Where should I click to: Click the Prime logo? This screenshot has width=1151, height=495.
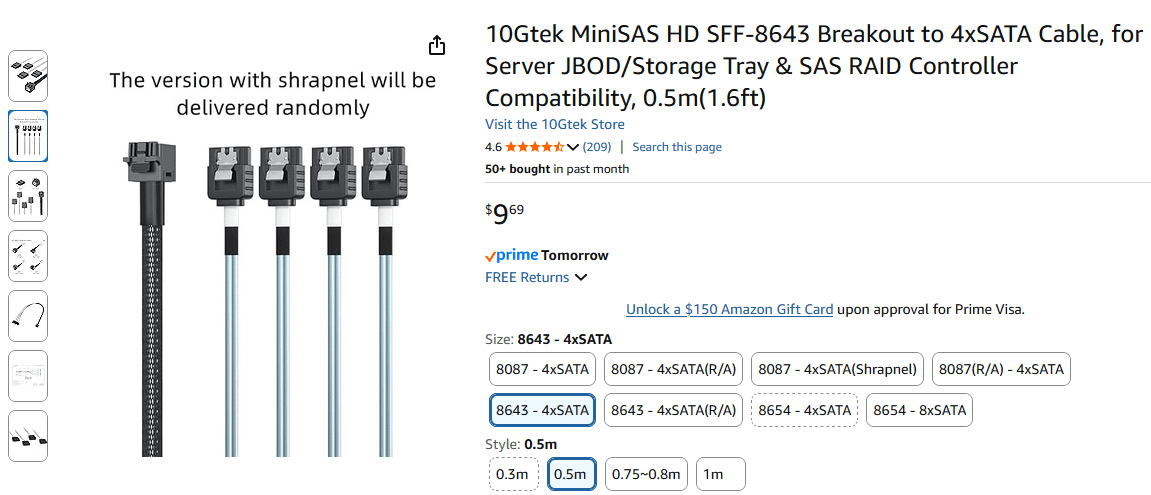[511, 255]
